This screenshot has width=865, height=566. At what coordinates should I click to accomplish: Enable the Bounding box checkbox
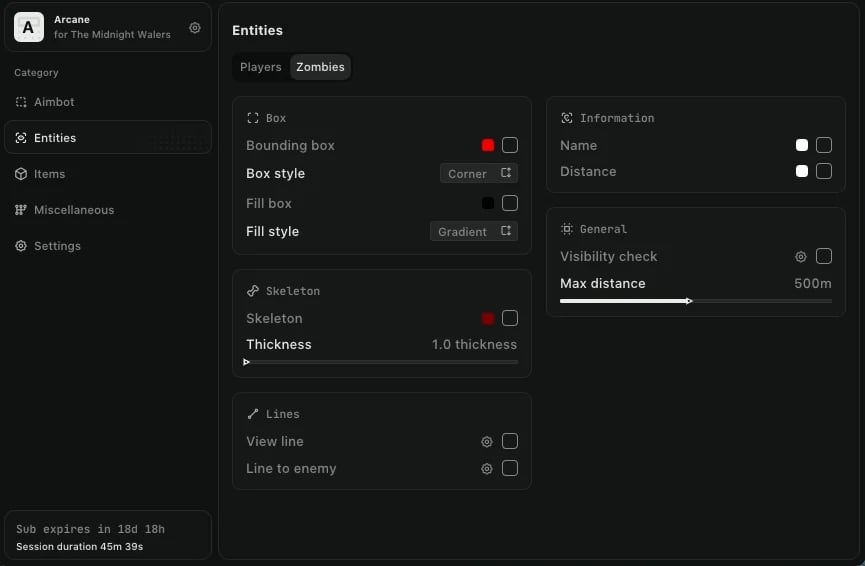click(x=510, y=146)
